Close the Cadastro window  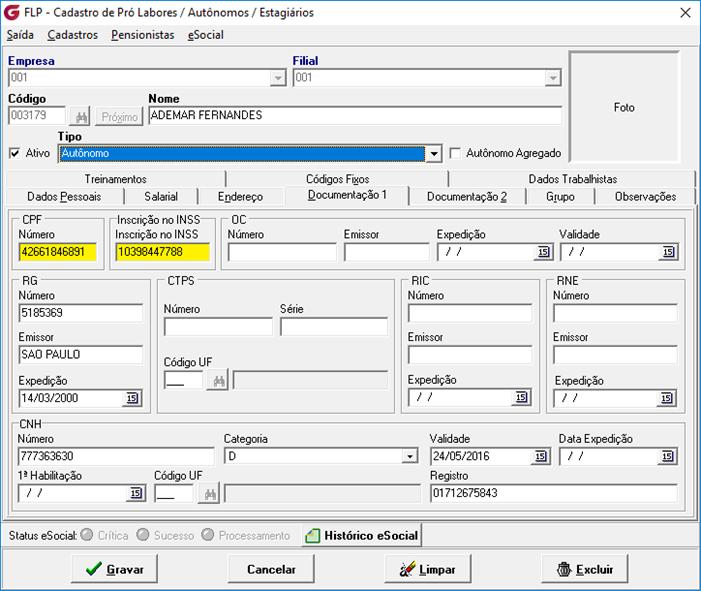[685, 13]
